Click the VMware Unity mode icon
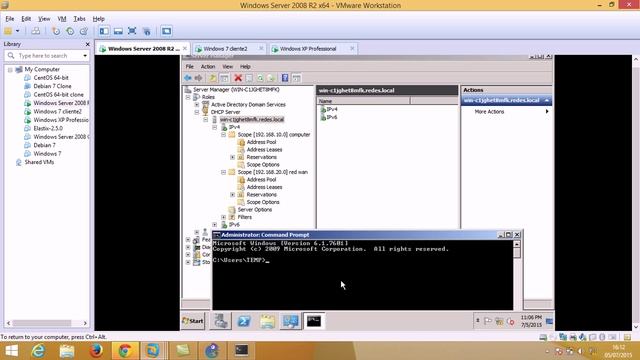 click(147, 31)
